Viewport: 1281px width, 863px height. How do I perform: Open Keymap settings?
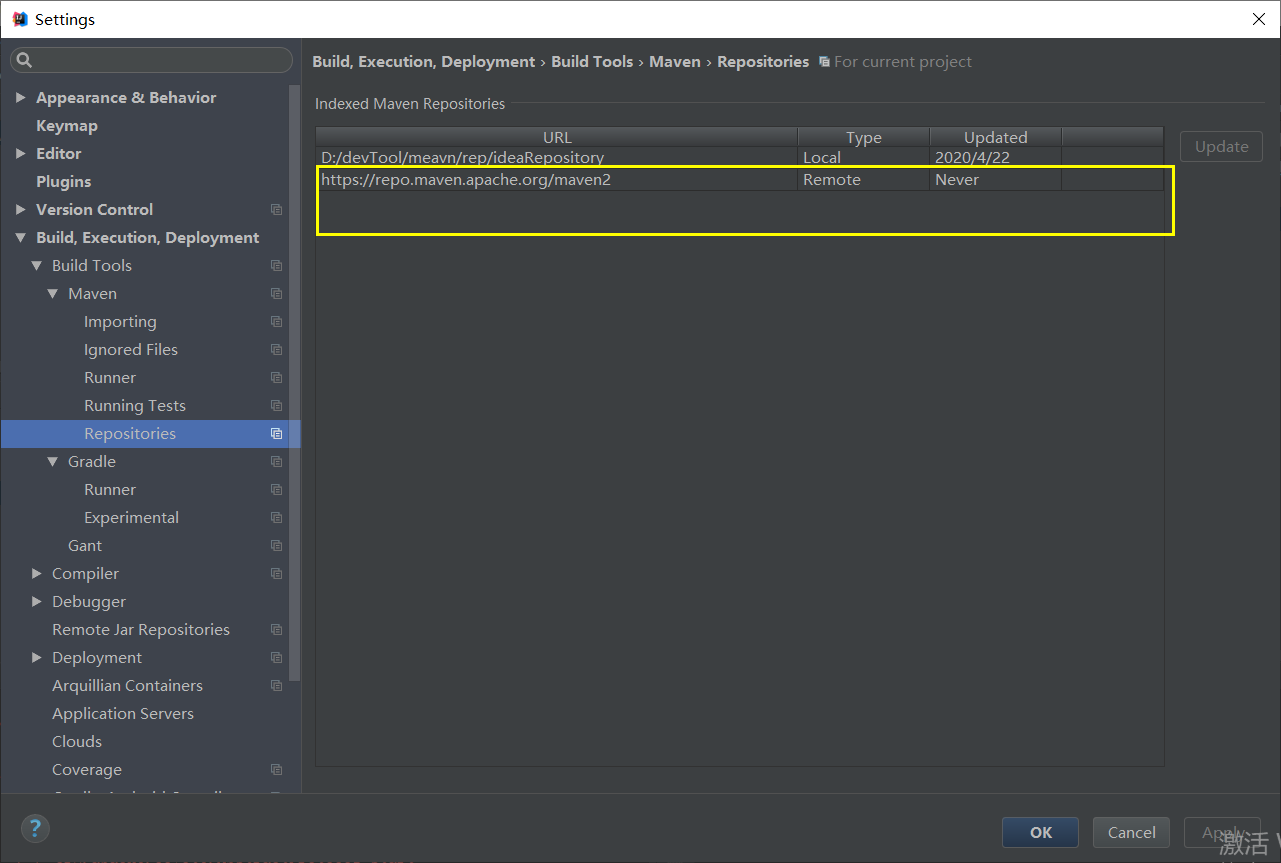(x=67, y=126)
